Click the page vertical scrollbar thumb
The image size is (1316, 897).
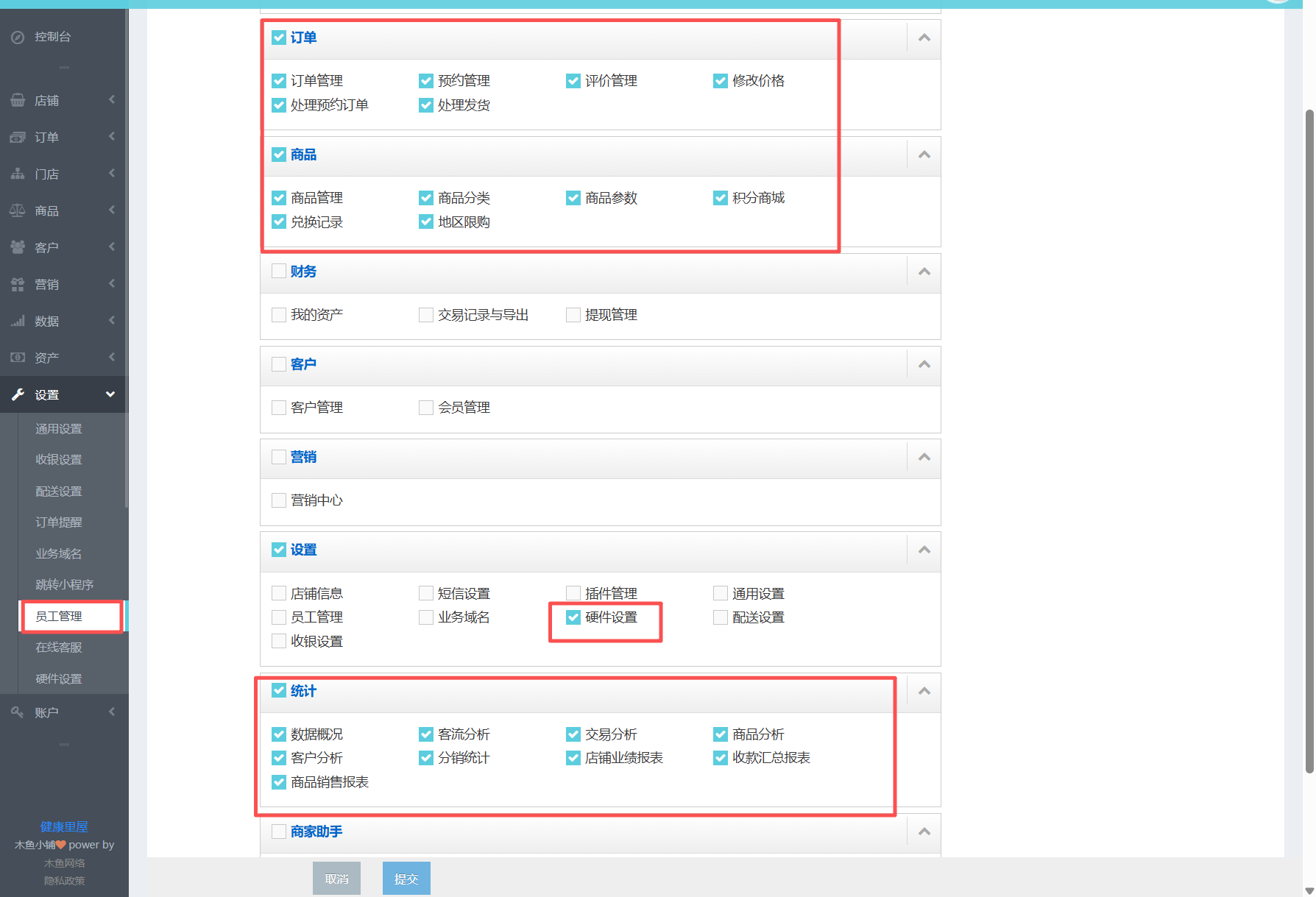pos(1309,442)
